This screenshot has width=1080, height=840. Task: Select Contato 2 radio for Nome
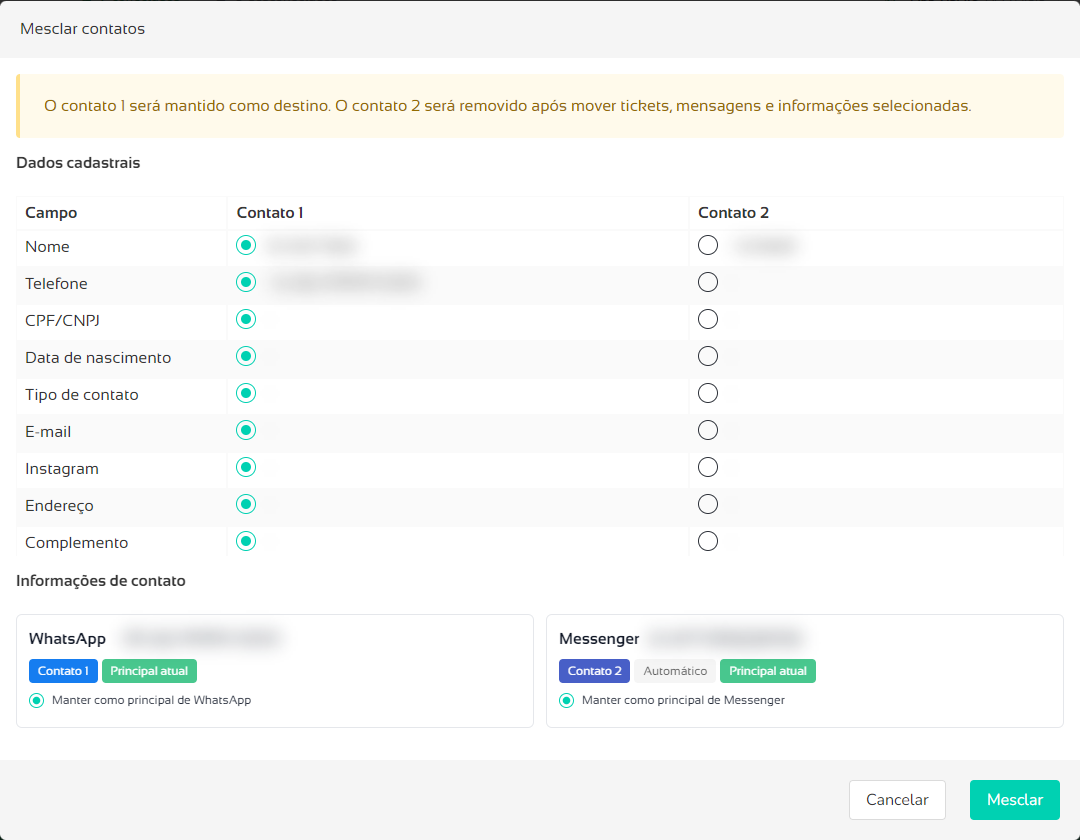coord(707,245)
